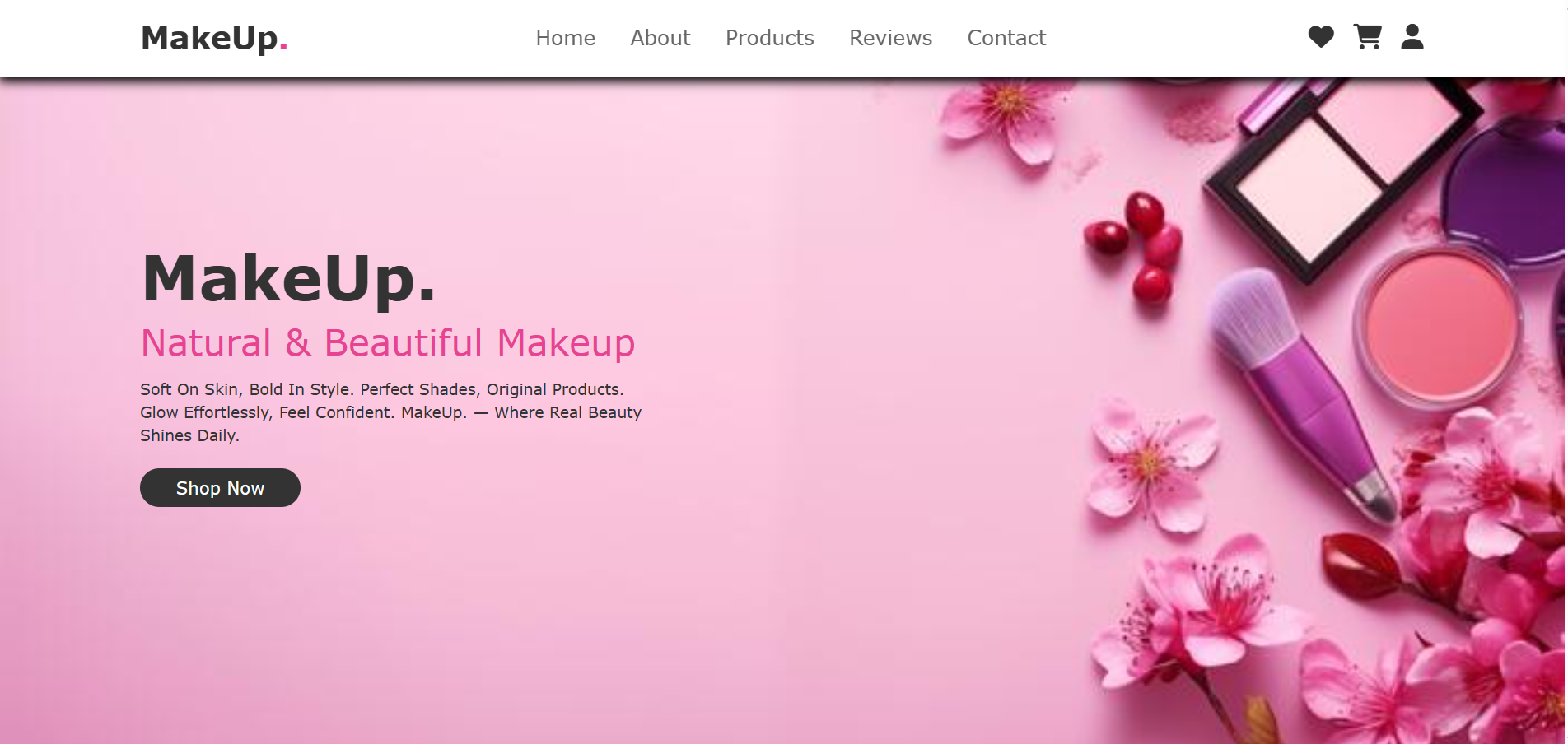Click the Shop Now button
The width and height of the screenshot is (1568, 744).
click(220, 488)
